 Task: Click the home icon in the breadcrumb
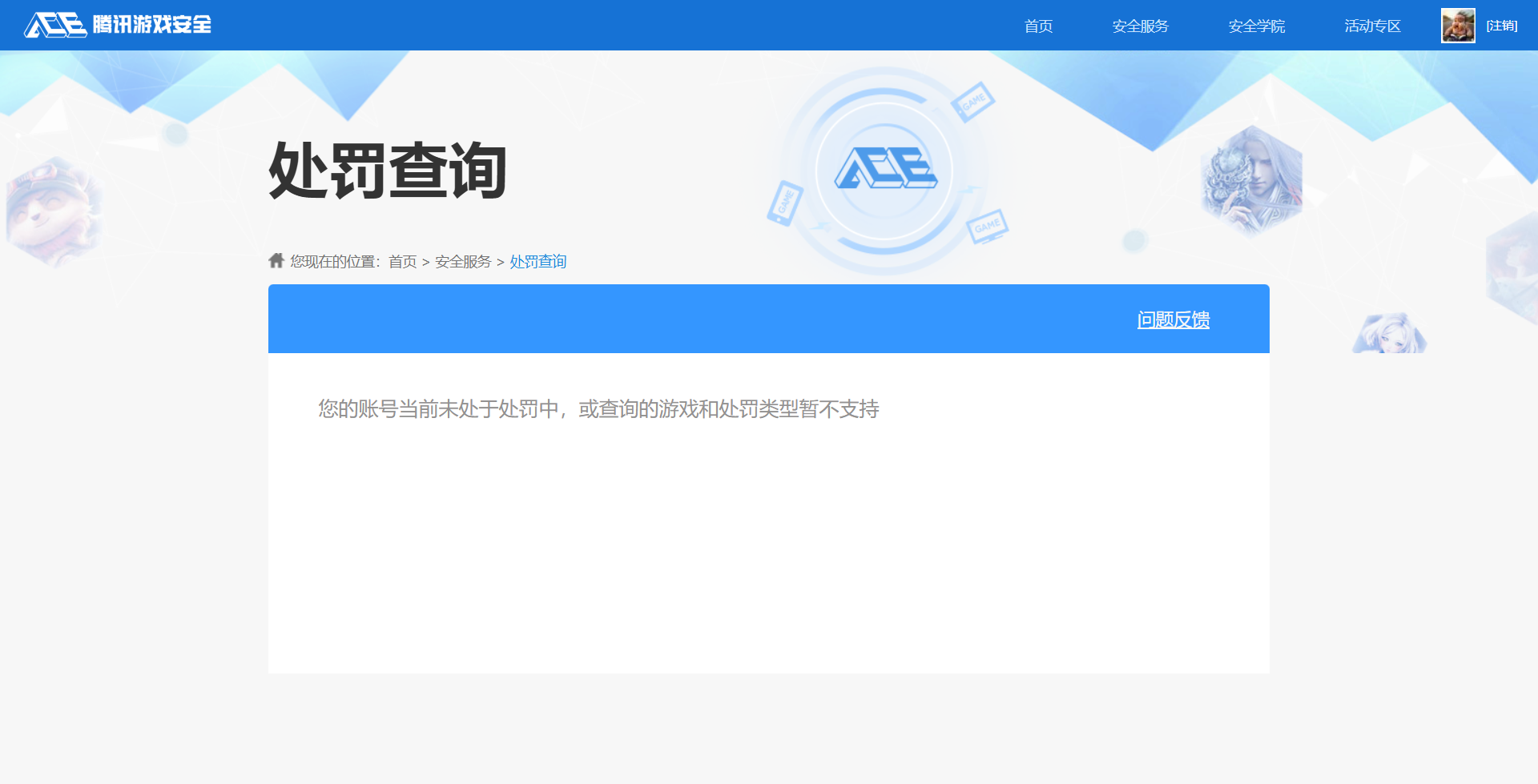[x=276, y=261]
